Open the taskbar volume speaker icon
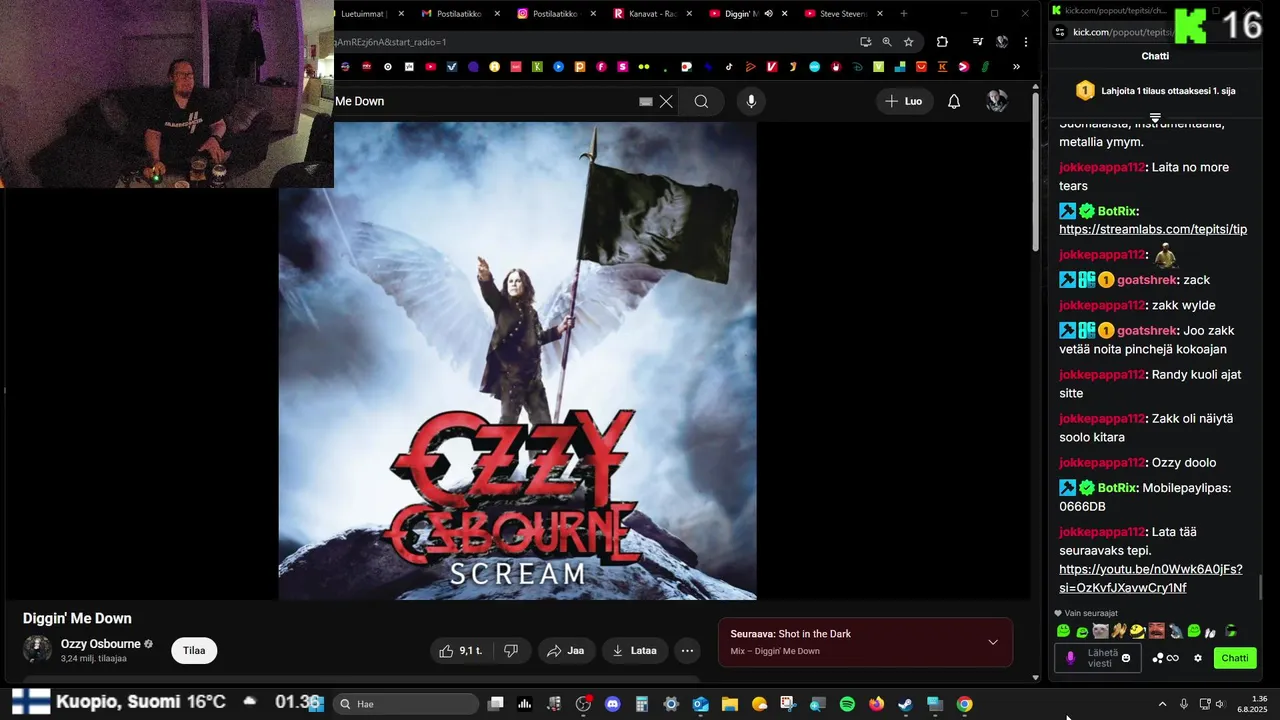 click(x=1220, y=704)
